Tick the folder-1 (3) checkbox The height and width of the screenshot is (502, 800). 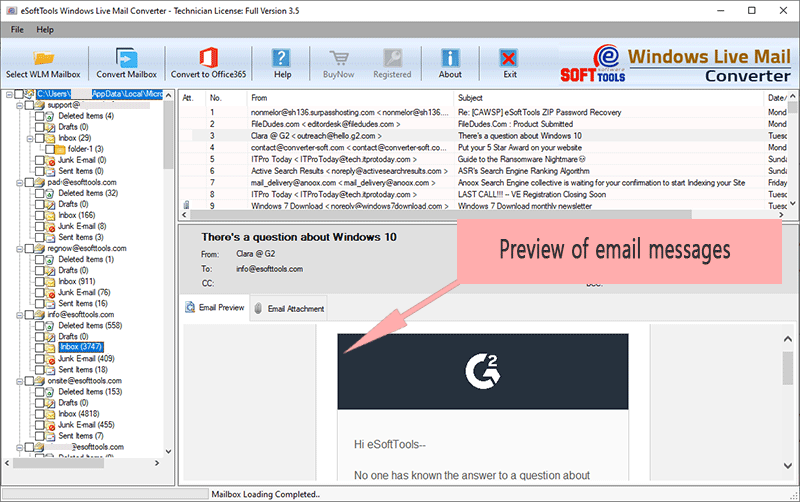pyautogui.click(x=50, y=149)
